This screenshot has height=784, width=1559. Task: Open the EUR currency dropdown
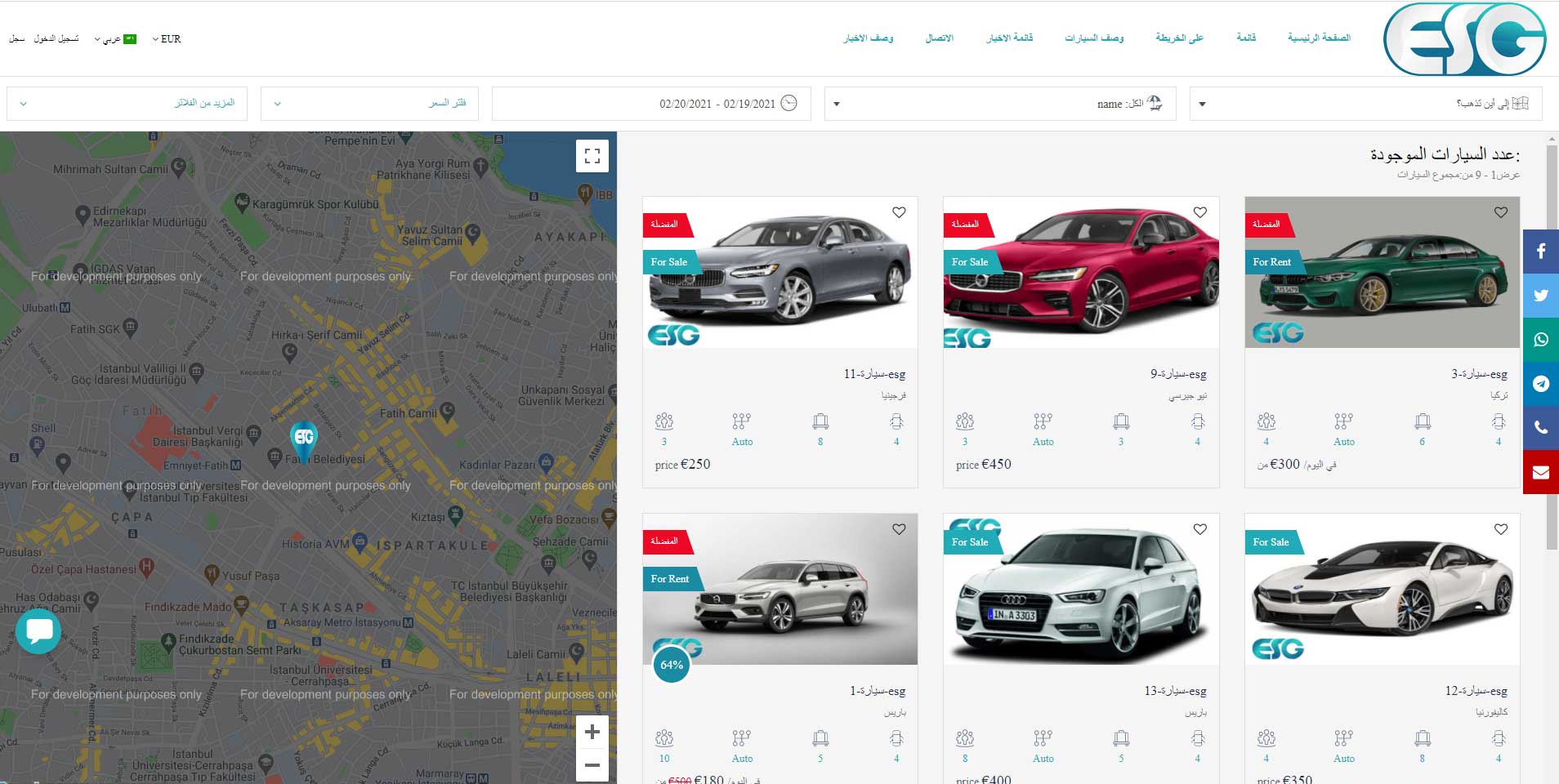167,38
